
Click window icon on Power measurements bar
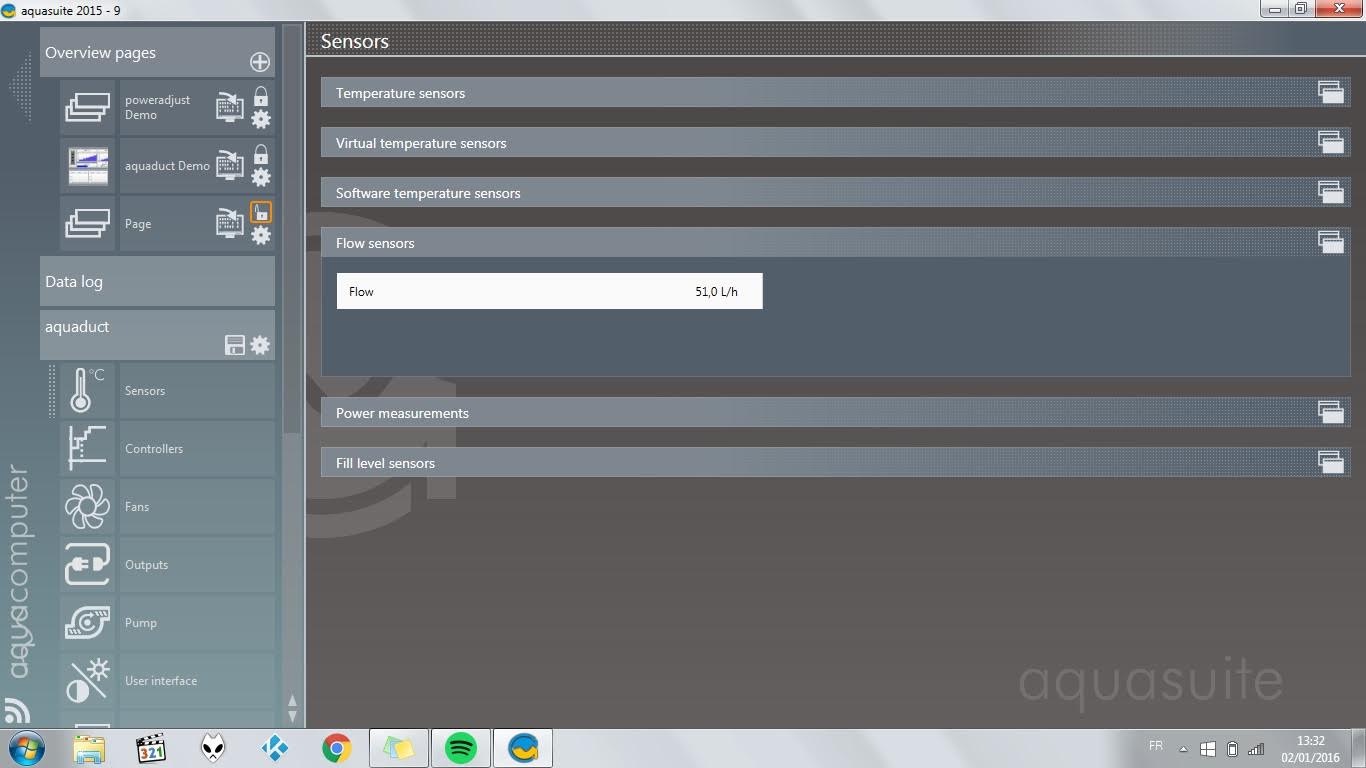(1330, 412)
